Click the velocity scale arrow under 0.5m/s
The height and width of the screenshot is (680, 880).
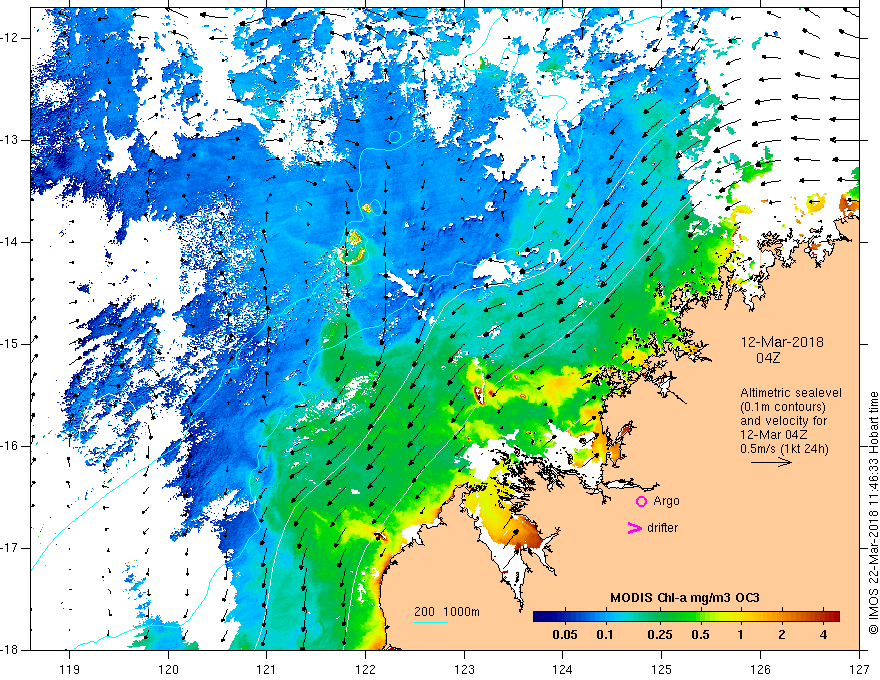tap(771, 462)
